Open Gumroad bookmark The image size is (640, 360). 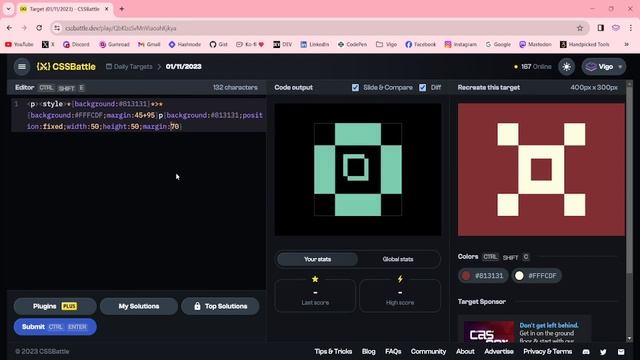[114, 44]
